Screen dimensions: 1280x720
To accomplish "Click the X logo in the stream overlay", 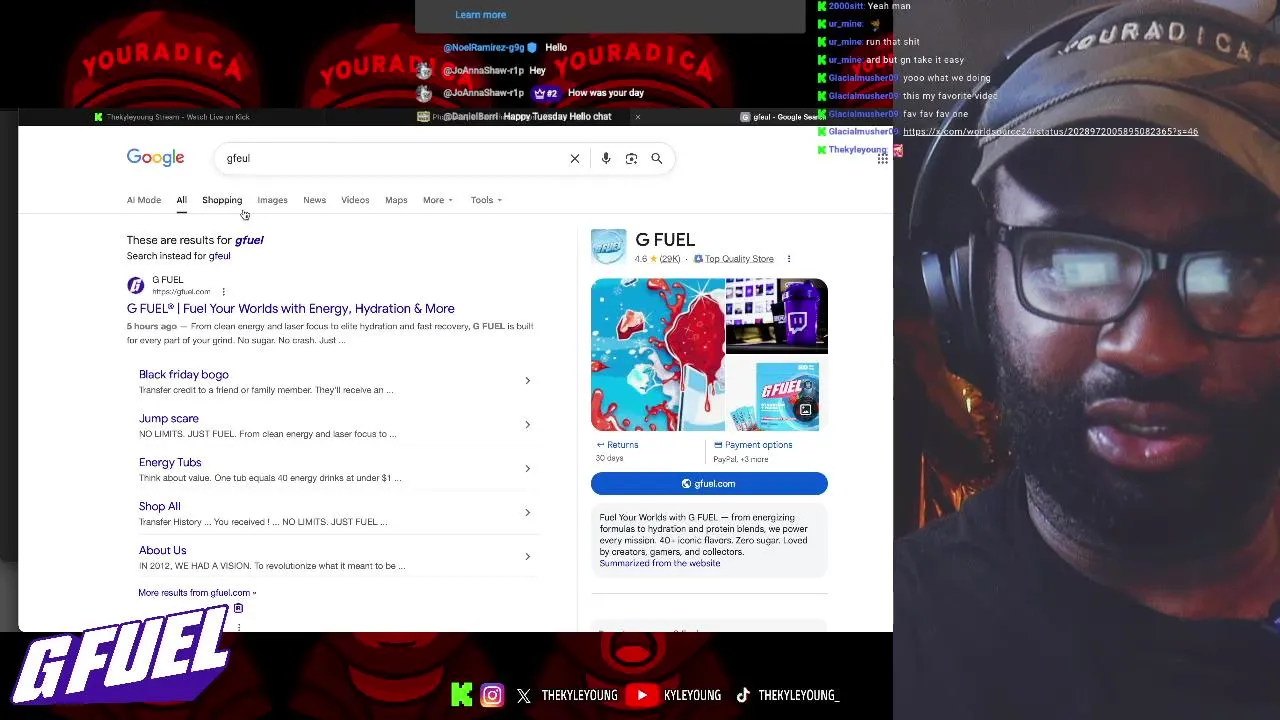I will pos(524,695).
